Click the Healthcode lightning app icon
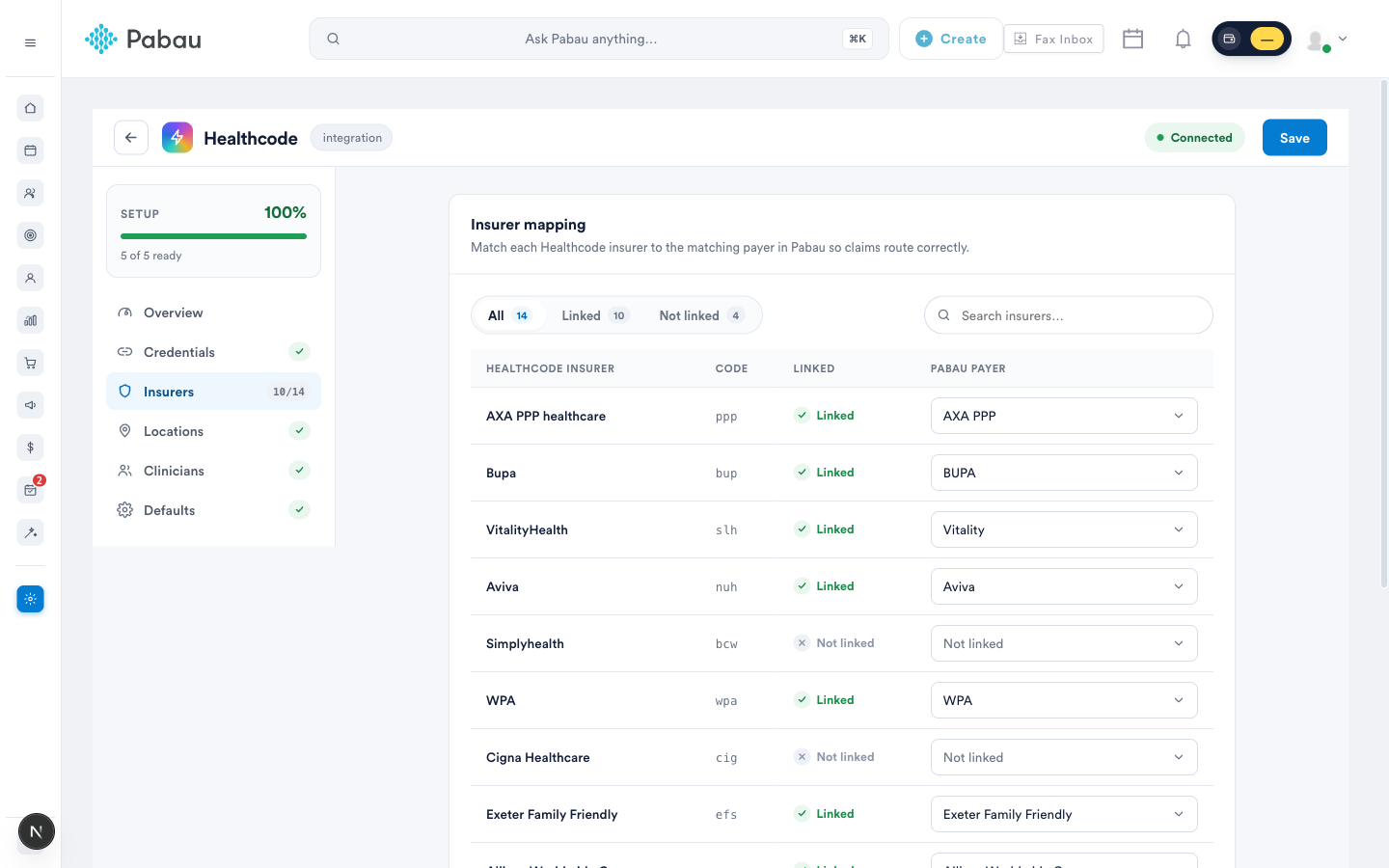Viewport: 1389px width, 868px height. click(177, 138)
